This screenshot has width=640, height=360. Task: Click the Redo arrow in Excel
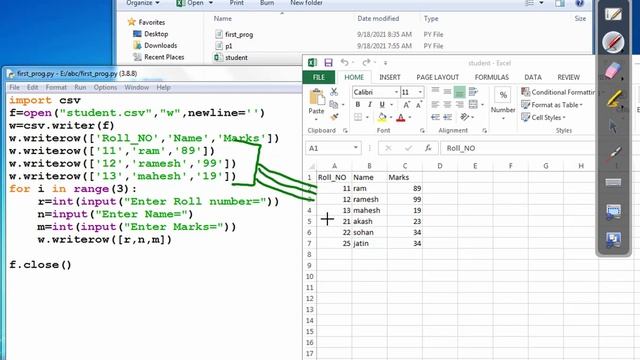[x=366, y=62]
